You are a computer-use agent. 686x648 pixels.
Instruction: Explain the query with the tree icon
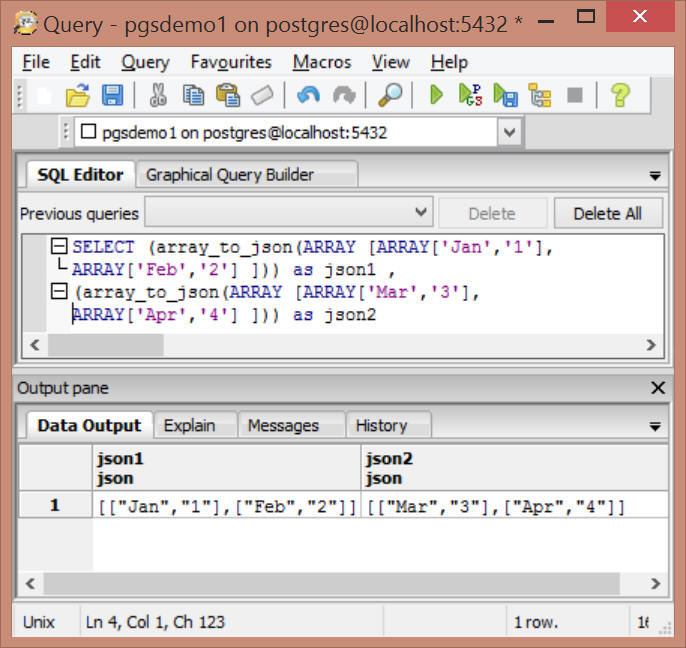(x=540, y=95)
